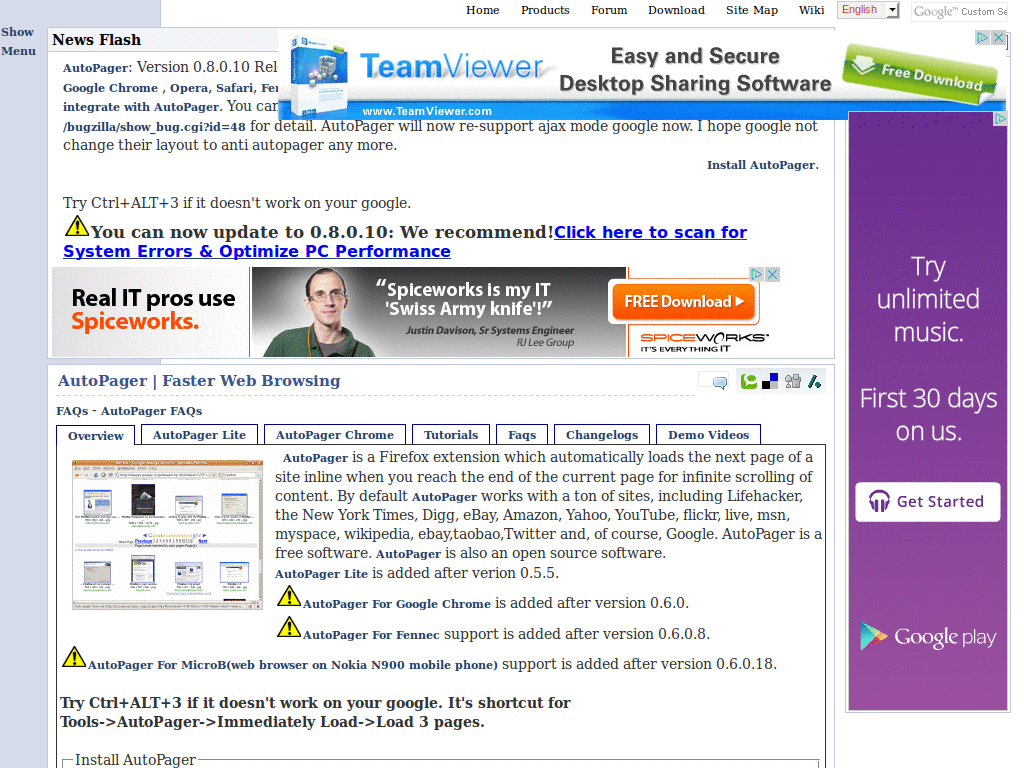Click the www.TeamViewer.com address text
The width and height of the screenshot is (1024, 768).
pyautogui.click(x=427, y=111)
